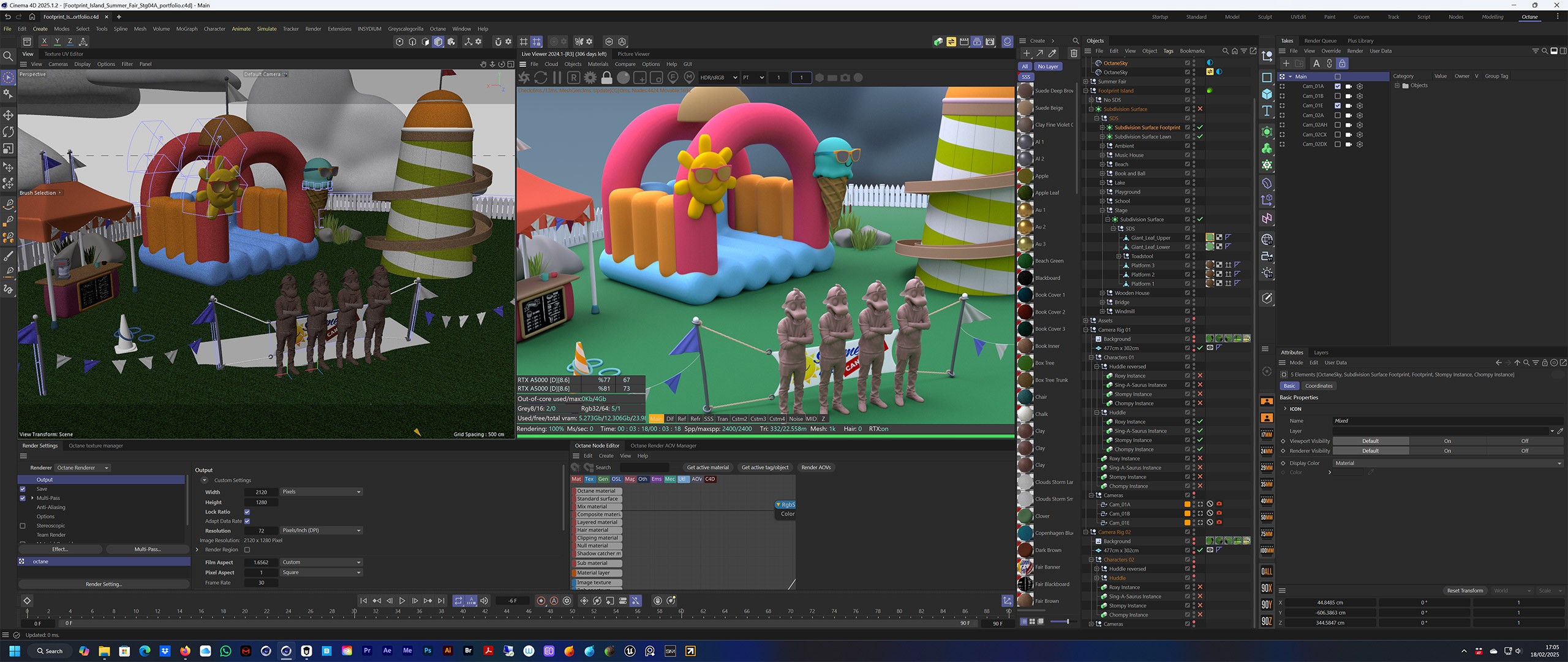Click the record keyframe button in timeline
The width and height of the screenshot is (1568, 662).
(x=541, y=601)
